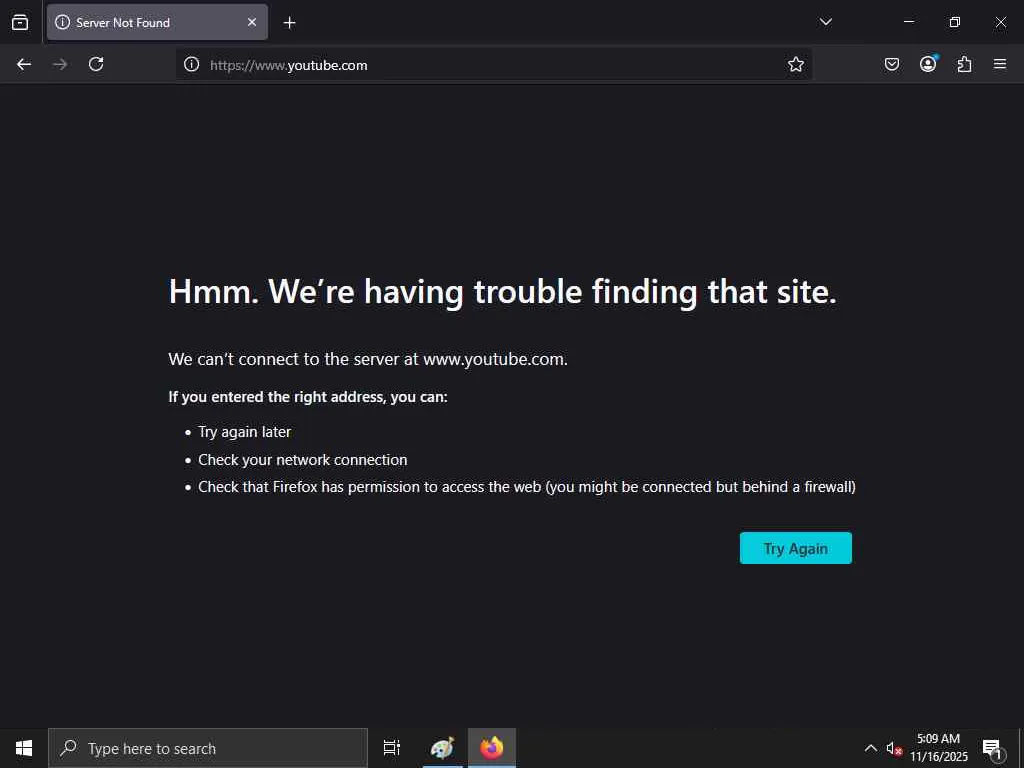1024x768 pixels.
Task: Open the Firefox account menu
Action: [x=928, y=64]
